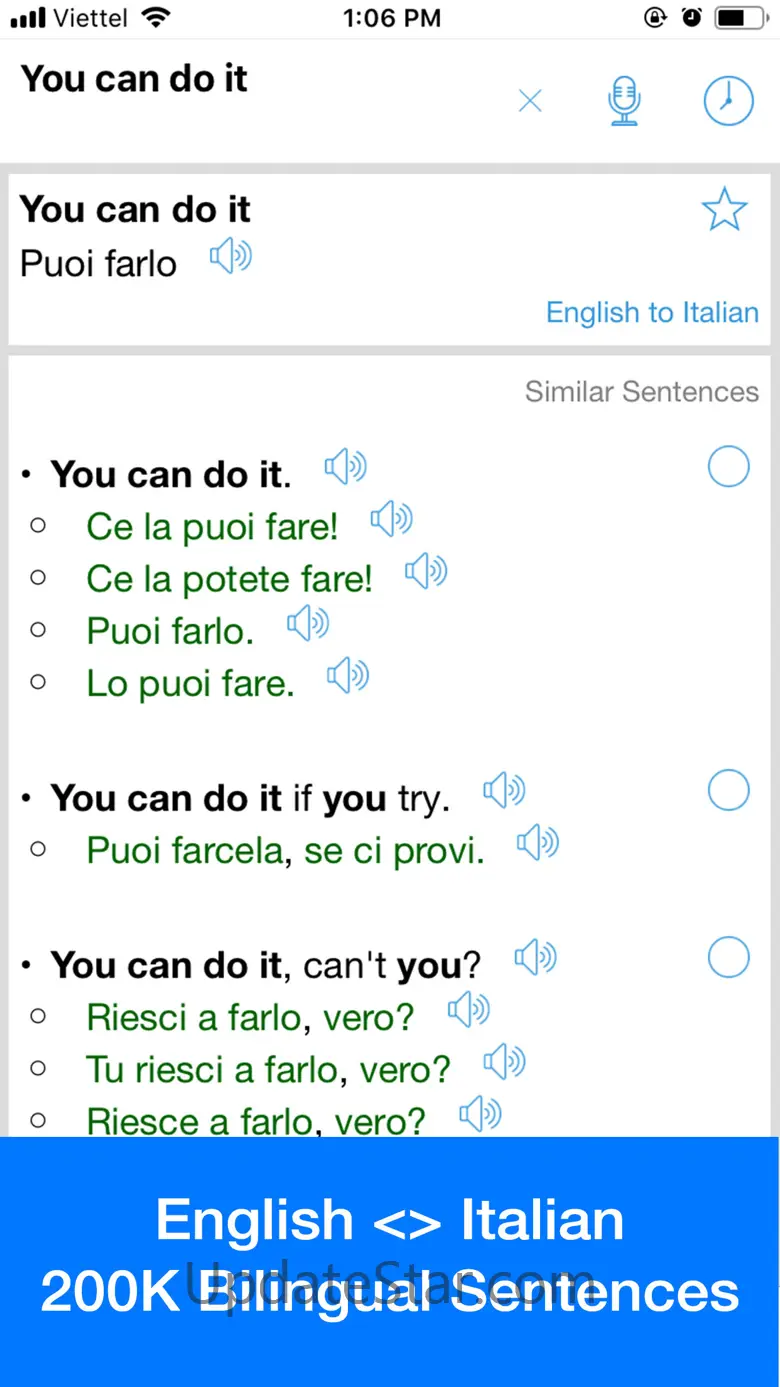Play audio for "Tu riesci a farlo, vero?"
This screenshot has width=780, height=1387.
click(x=505, y=1062)
